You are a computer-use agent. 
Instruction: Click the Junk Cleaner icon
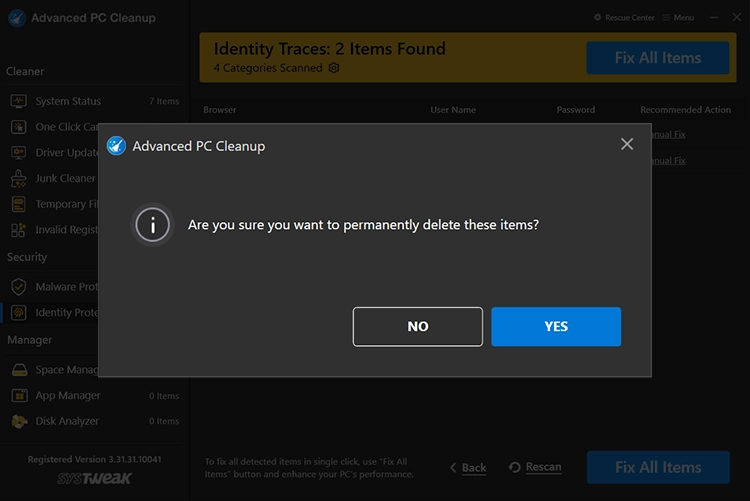pos(19,178)
